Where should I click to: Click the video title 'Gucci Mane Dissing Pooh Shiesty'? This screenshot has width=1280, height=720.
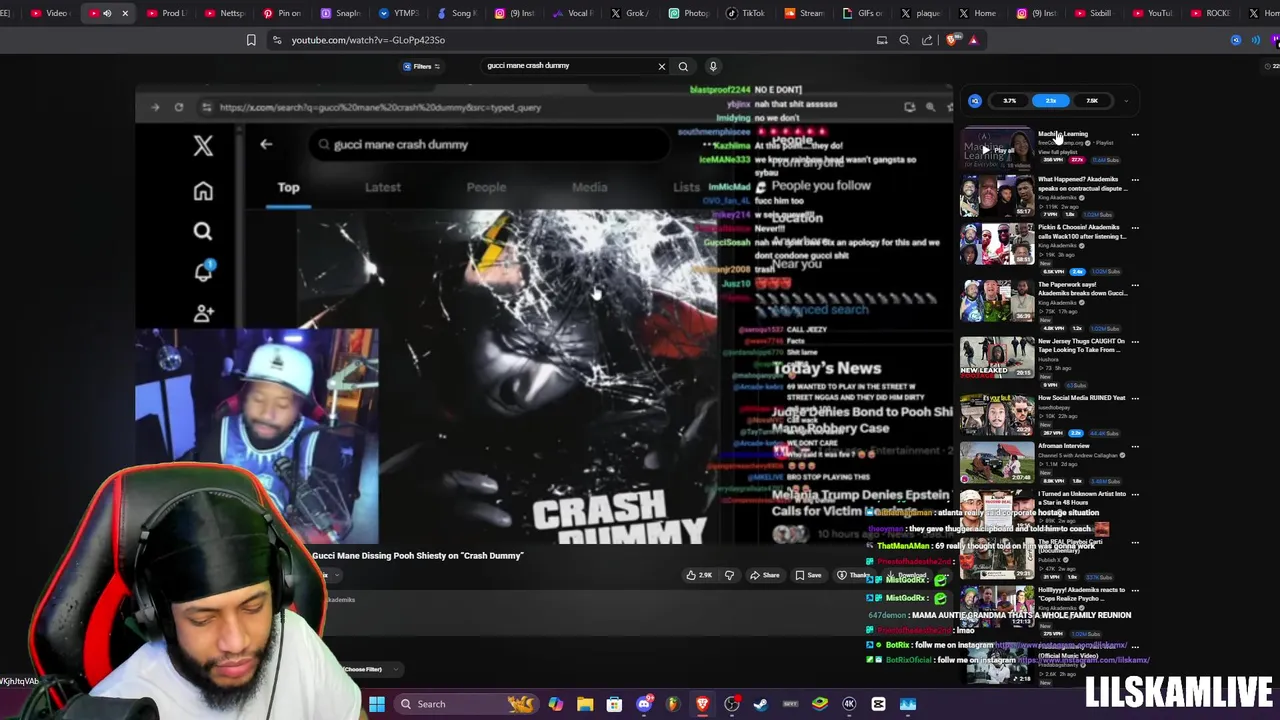(x=417, y=555)
